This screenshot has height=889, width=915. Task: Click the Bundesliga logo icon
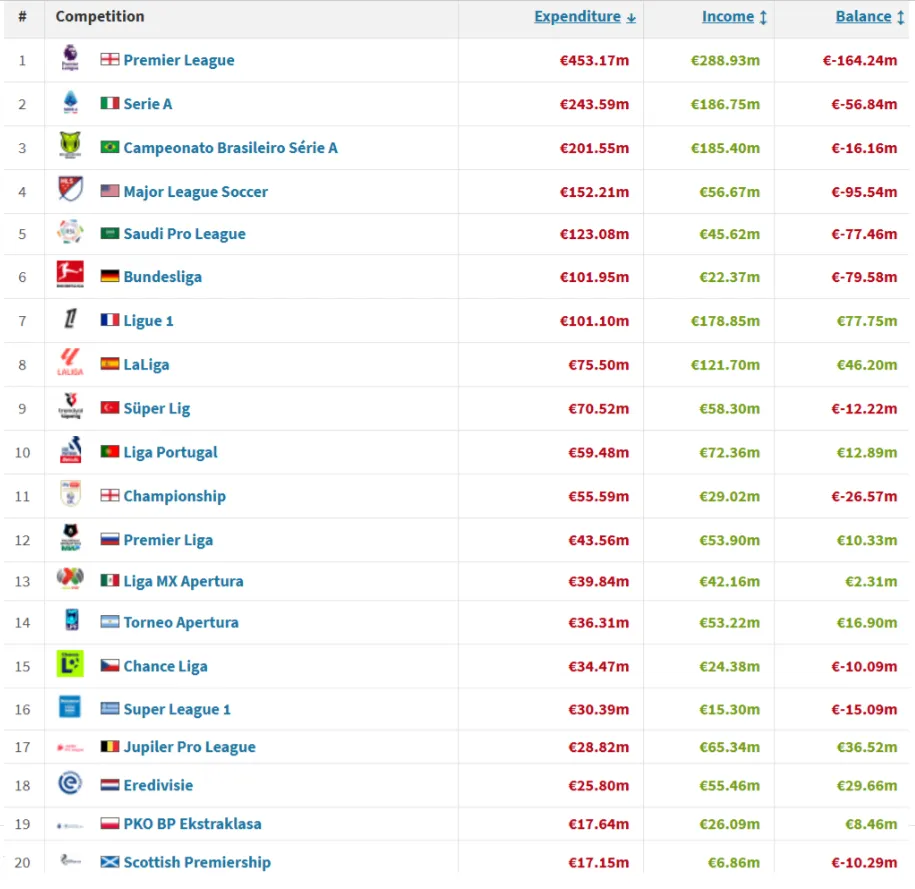(70, 276)
